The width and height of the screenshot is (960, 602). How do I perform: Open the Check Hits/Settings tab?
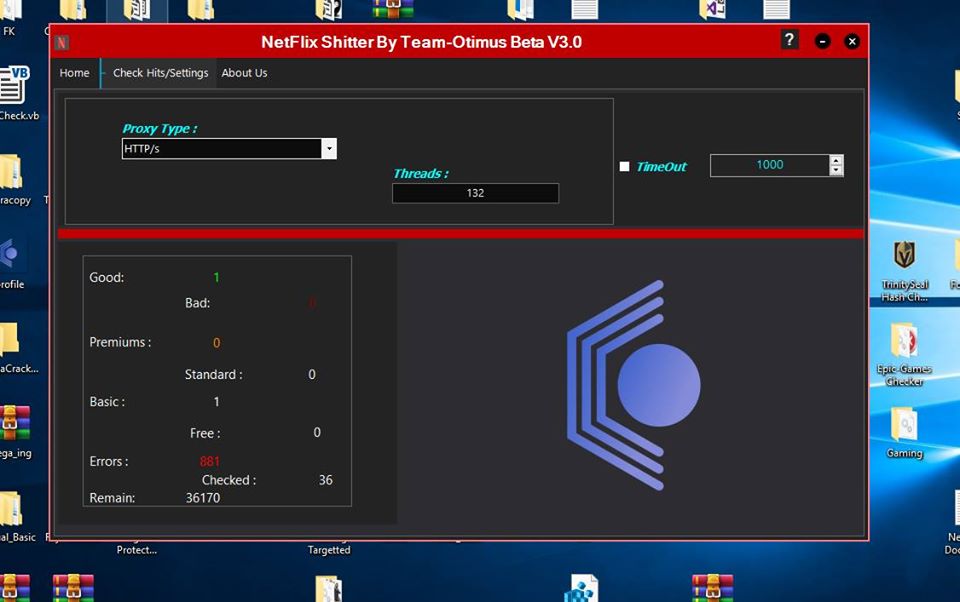(x=160, y=73)
